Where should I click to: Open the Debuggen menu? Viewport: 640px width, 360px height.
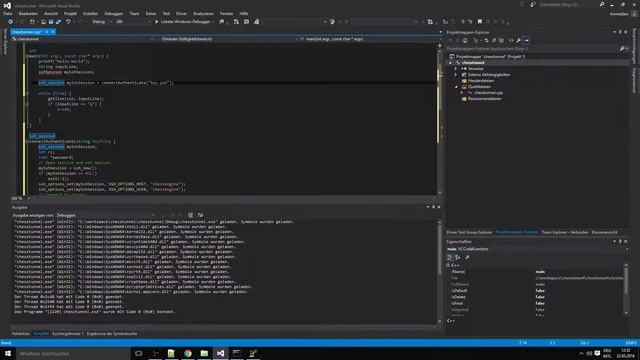113,13
